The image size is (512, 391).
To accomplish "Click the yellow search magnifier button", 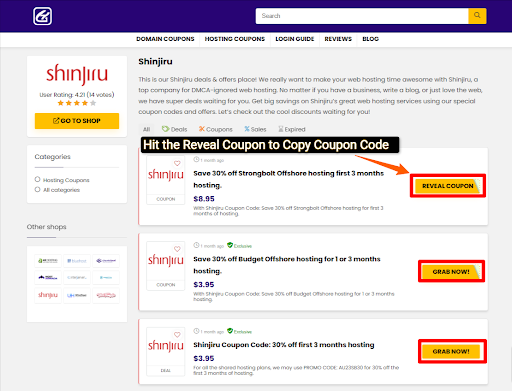I will 477,16.
